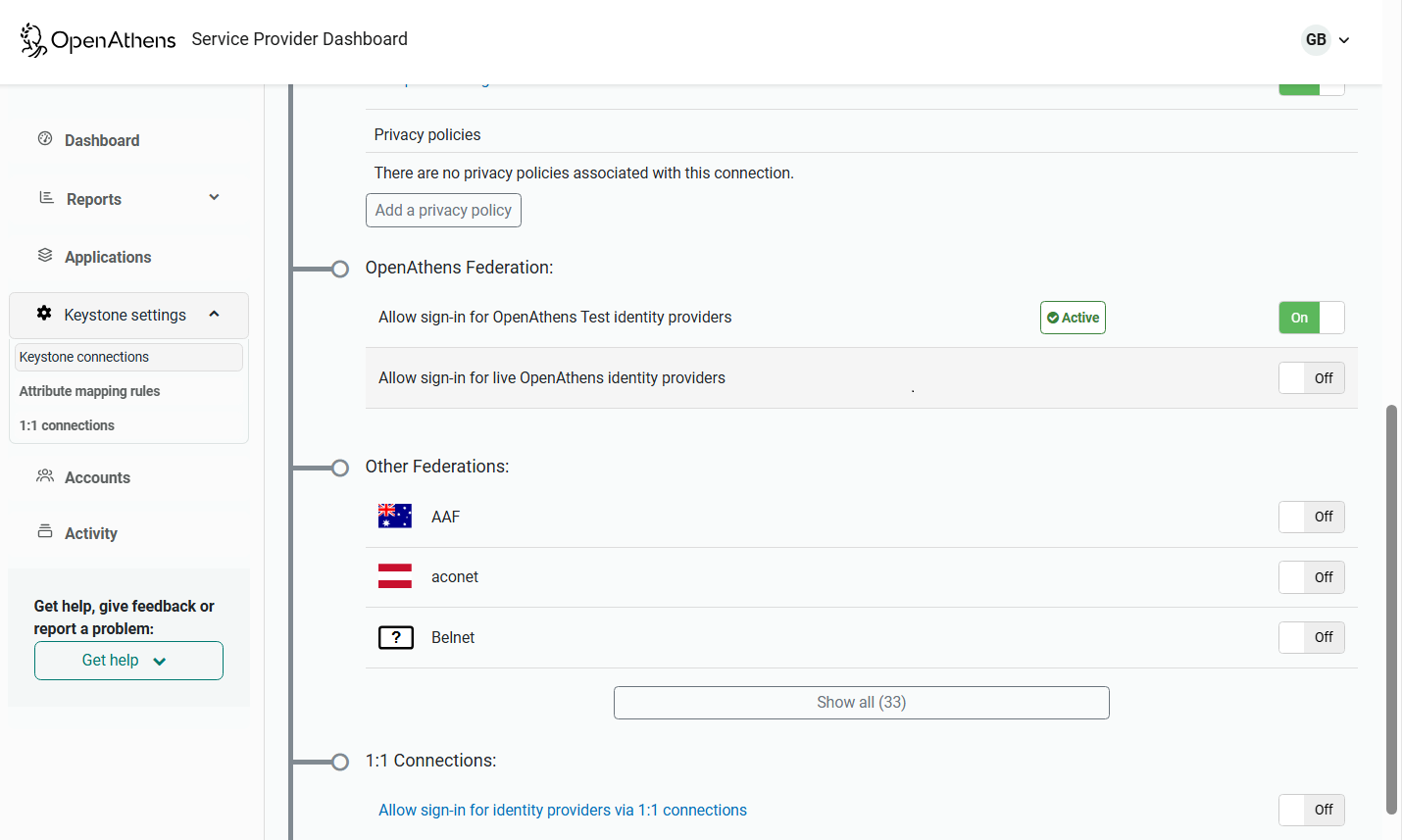This screenshot has height=840, width=1402.
Task: Open the Accounts section
Action: click(97, 477)
